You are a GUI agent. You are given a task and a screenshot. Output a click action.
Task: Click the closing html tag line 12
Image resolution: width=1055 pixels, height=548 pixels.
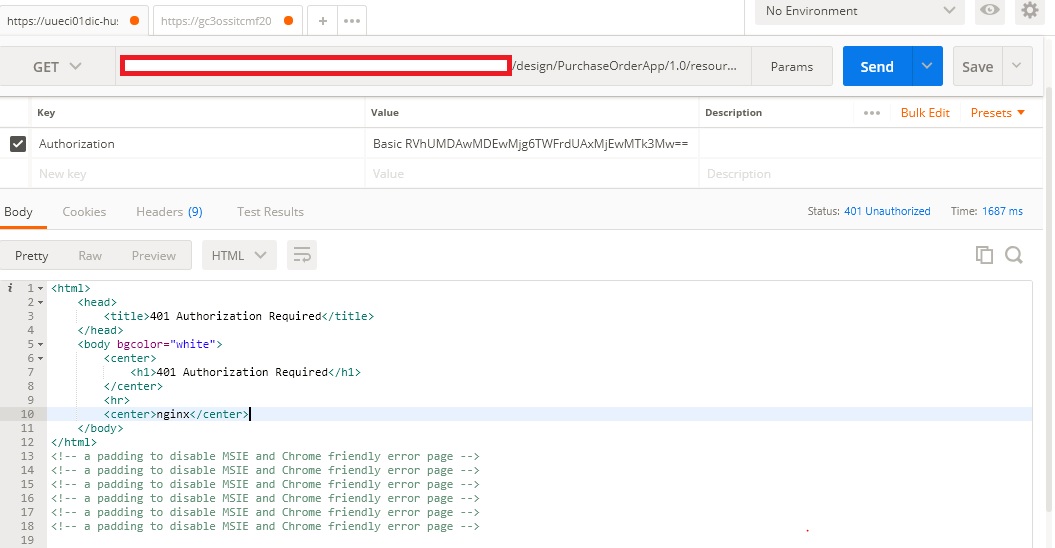coord(73,442)
